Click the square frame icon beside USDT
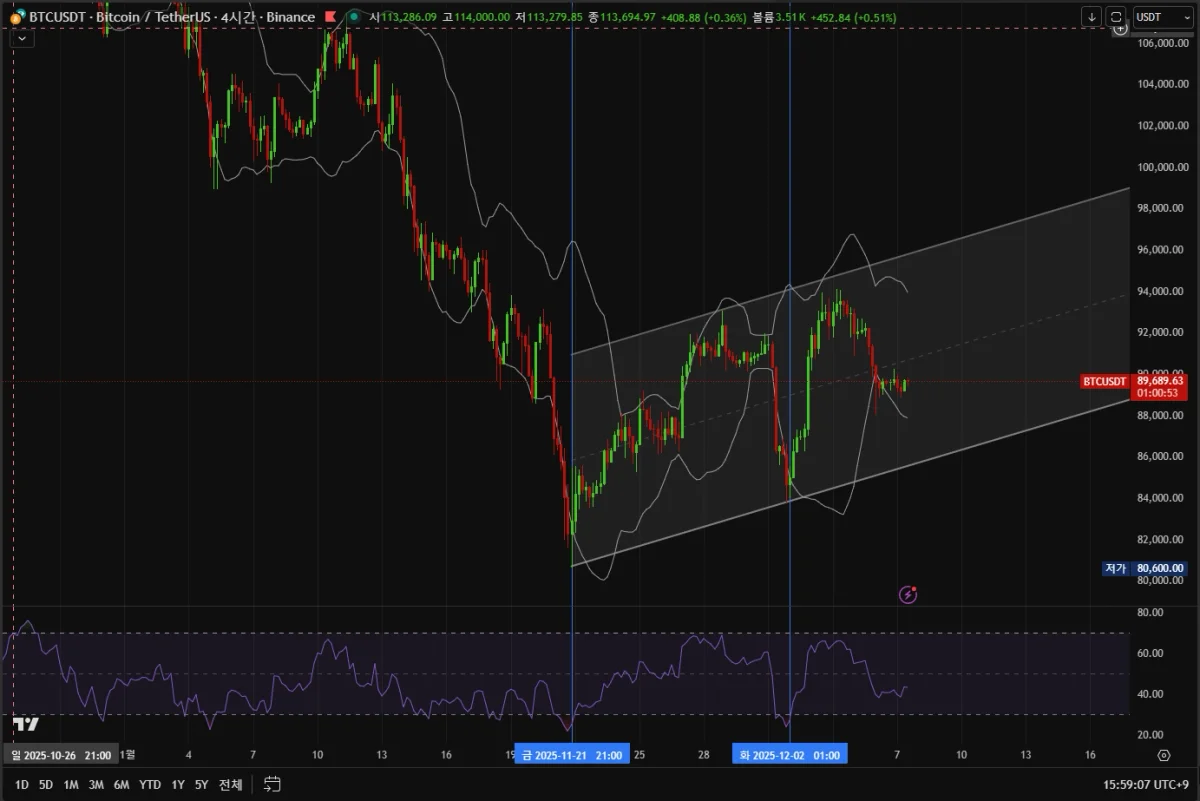 [1116, 17]
